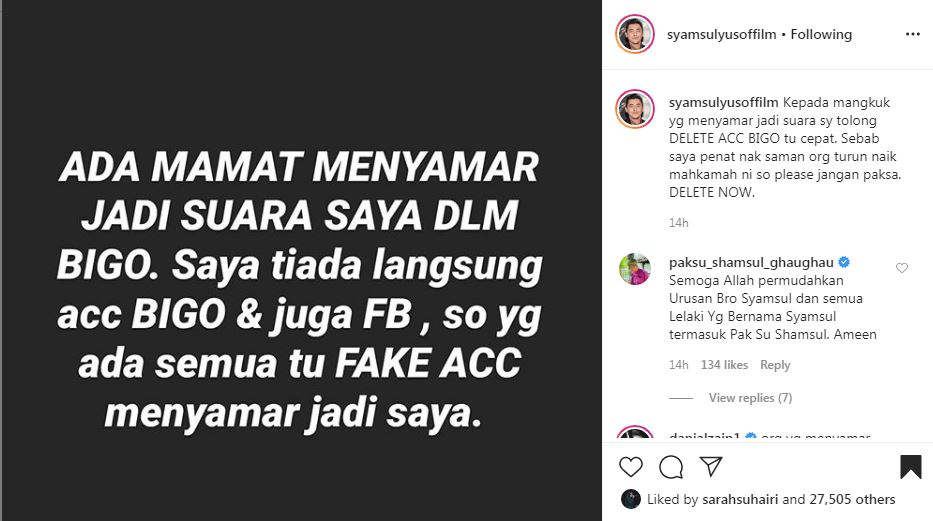Click syamsulyusoffilm header profile picture

(x=635, y=34)
